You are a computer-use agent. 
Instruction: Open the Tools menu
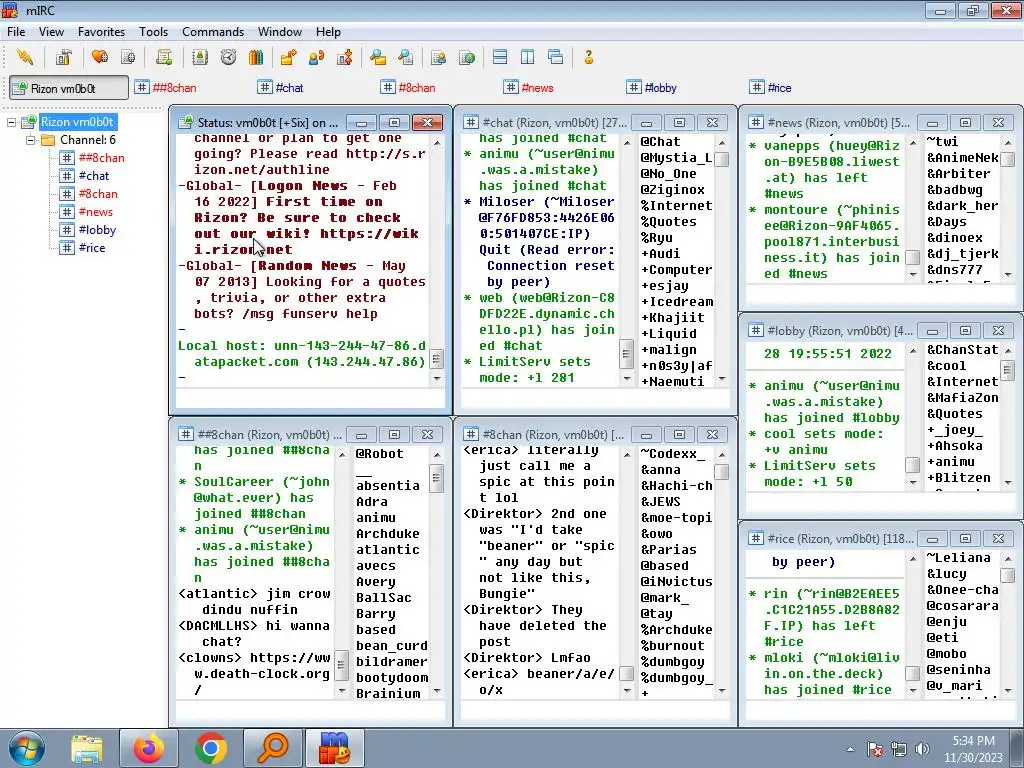coord(153,31)
